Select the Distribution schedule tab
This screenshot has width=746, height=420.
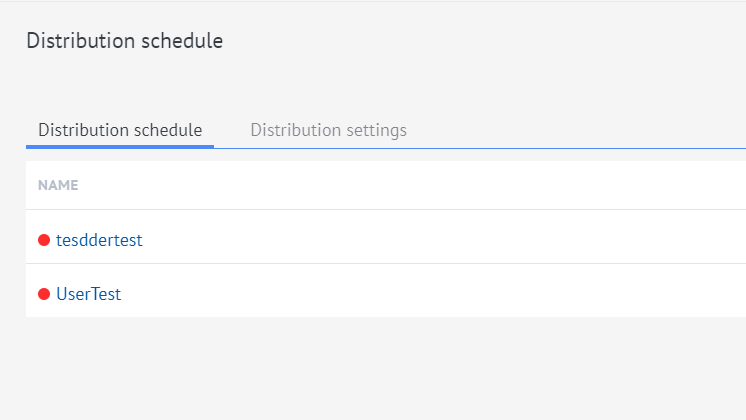coord(120,130)
